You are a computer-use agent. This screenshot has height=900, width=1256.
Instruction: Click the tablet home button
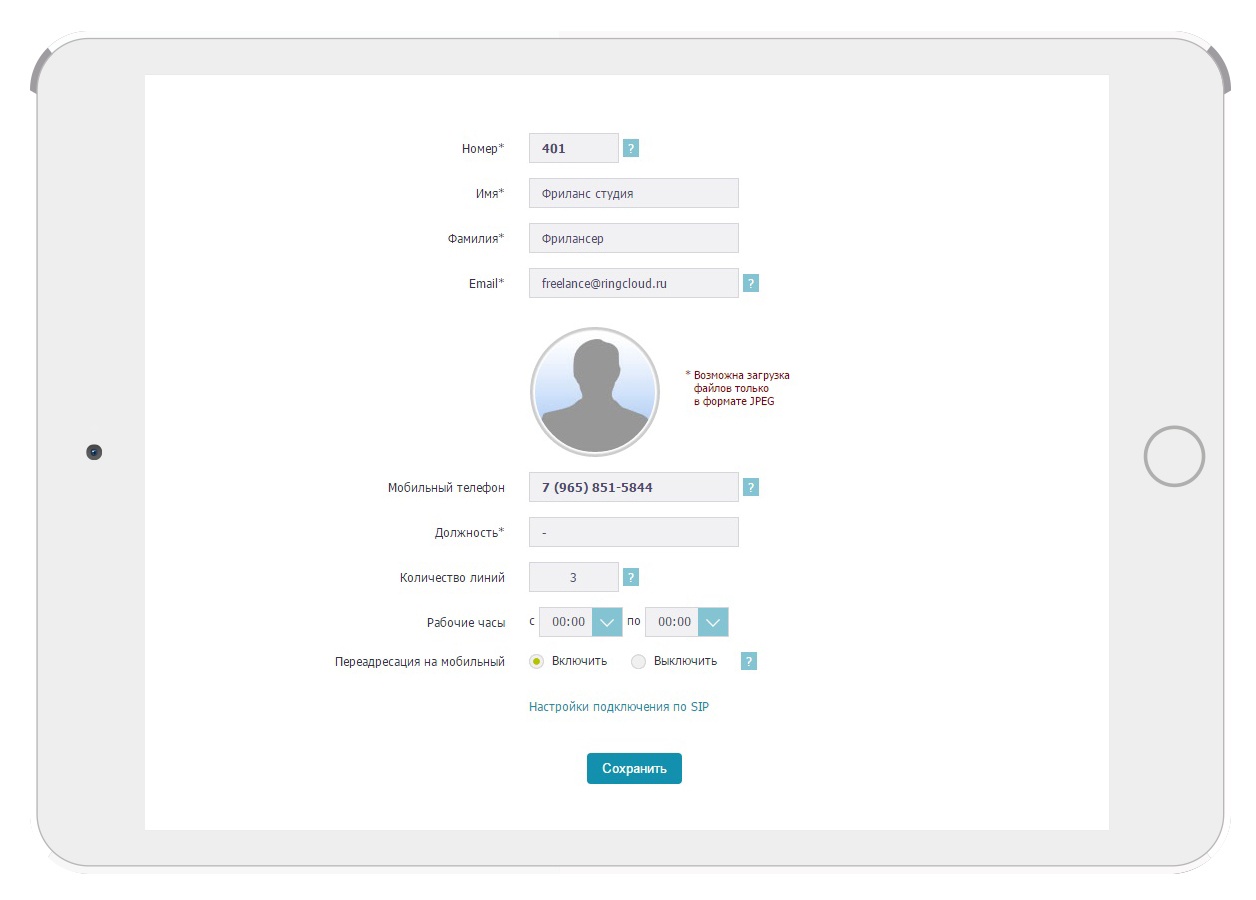[1174, 456]
